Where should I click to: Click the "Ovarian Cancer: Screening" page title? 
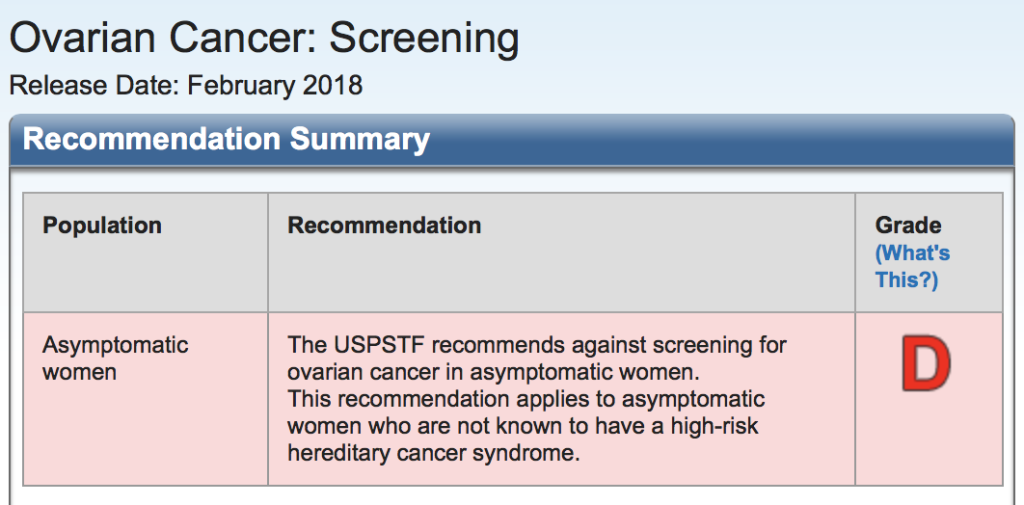(264, 39)
